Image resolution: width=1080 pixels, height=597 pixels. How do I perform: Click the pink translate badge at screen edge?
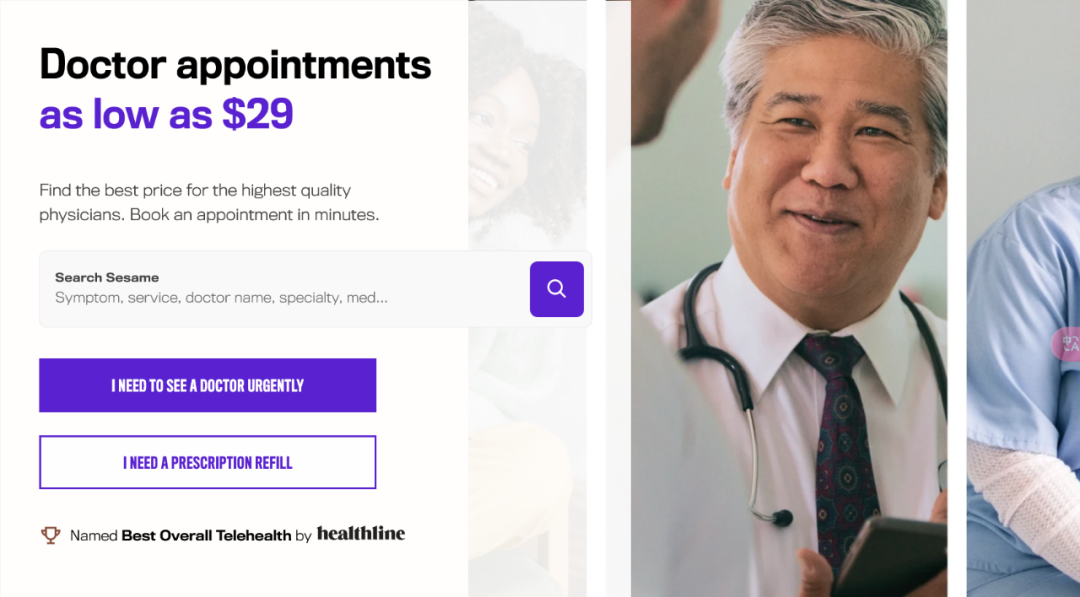pos(1066,344)
